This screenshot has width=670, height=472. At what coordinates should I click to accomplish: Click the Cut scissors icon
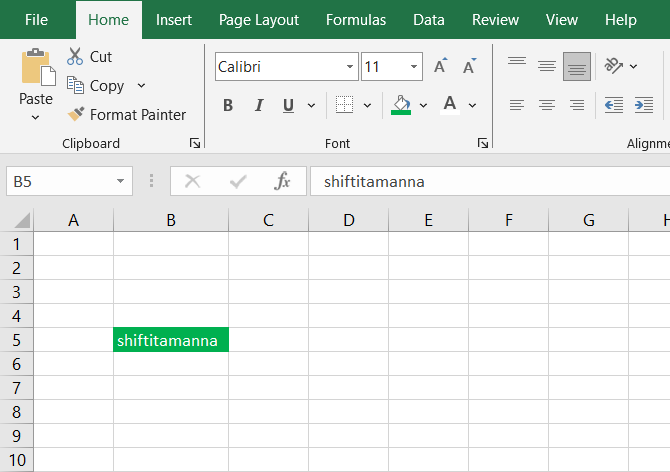tap(75, 56)
